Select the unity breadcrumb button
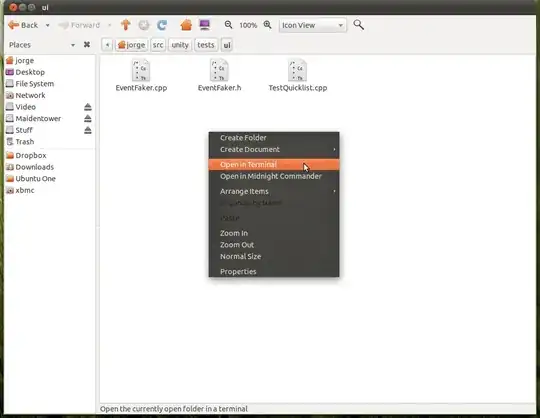Viewport: 540px width, 418px height. click(x=180, y=45)
